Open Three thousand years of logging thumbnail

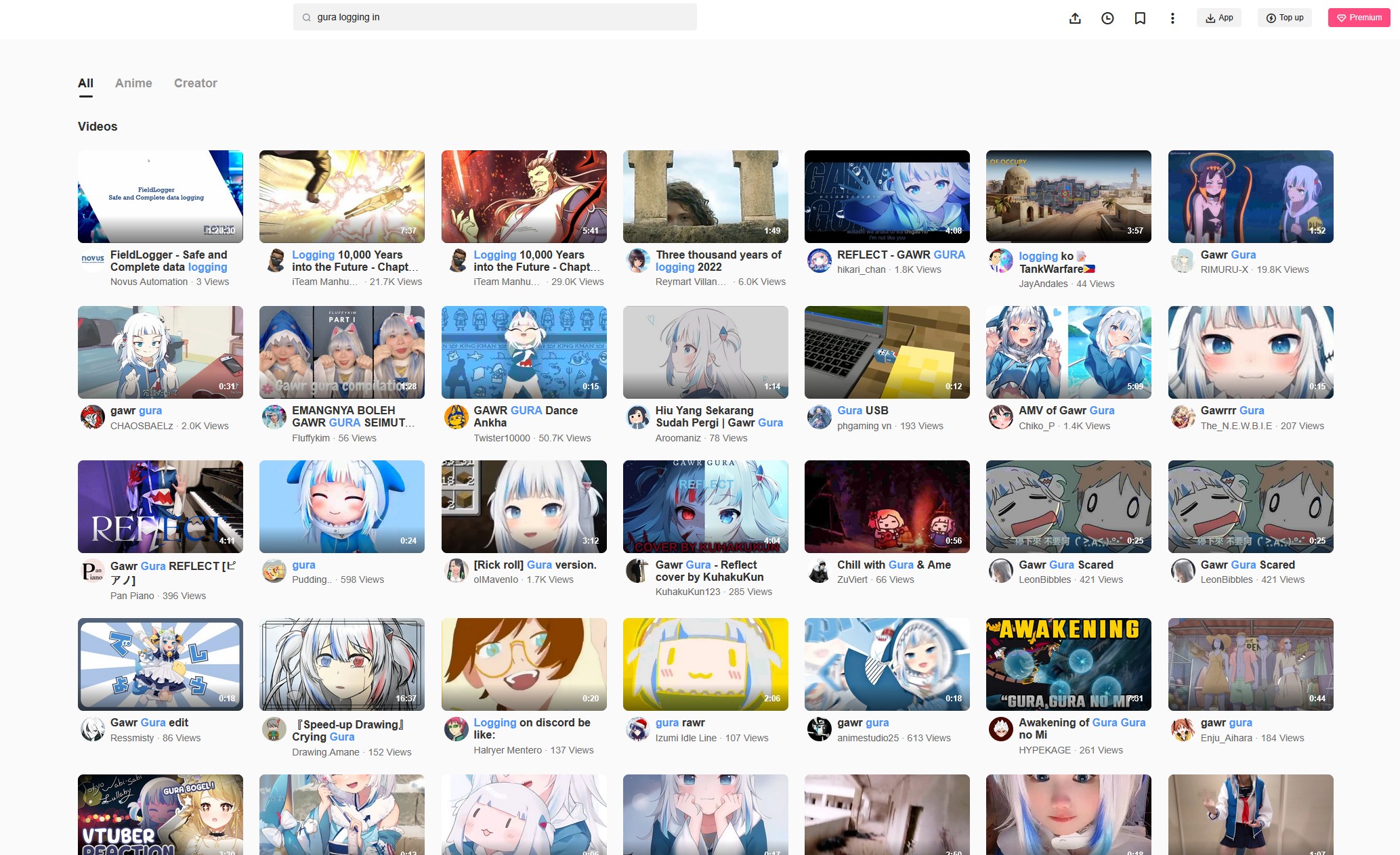click(706, 196)
